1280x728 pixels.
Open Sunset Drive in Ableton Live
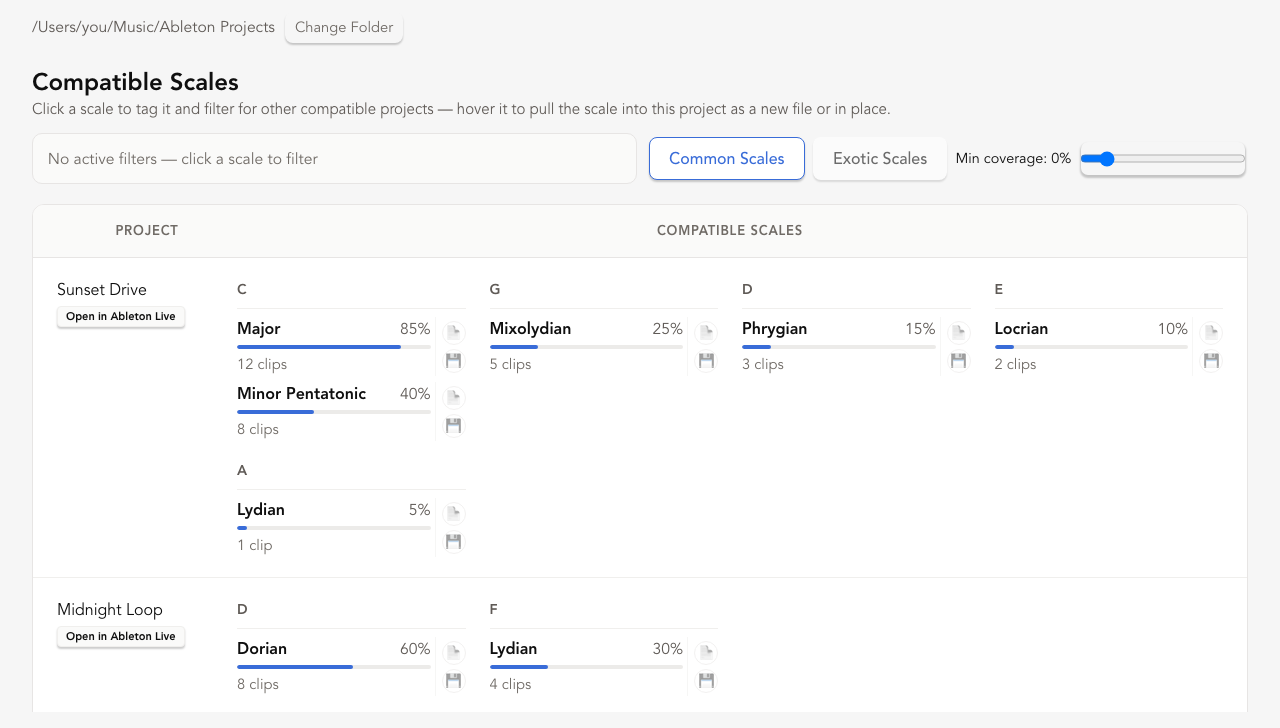tap(121, 316)
